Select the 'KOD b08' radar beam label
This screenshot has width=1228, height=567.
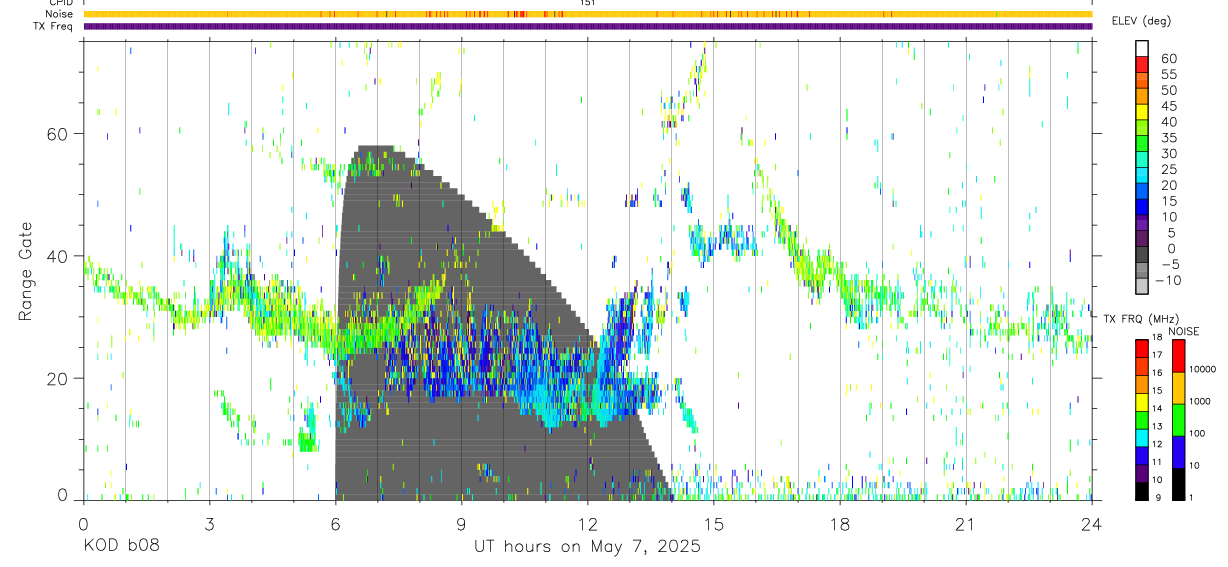120,547
